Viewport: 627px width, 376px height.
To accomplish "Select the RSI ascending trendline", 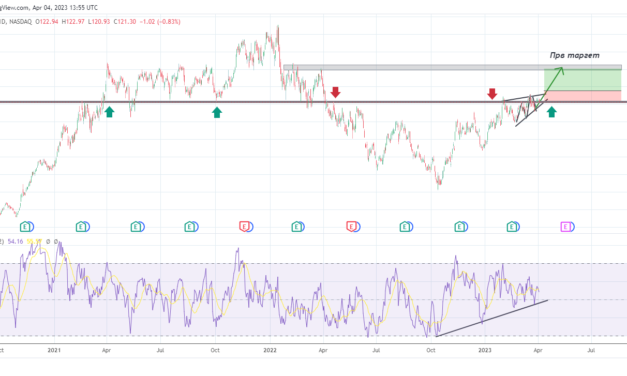I will [x=491, y=318].
